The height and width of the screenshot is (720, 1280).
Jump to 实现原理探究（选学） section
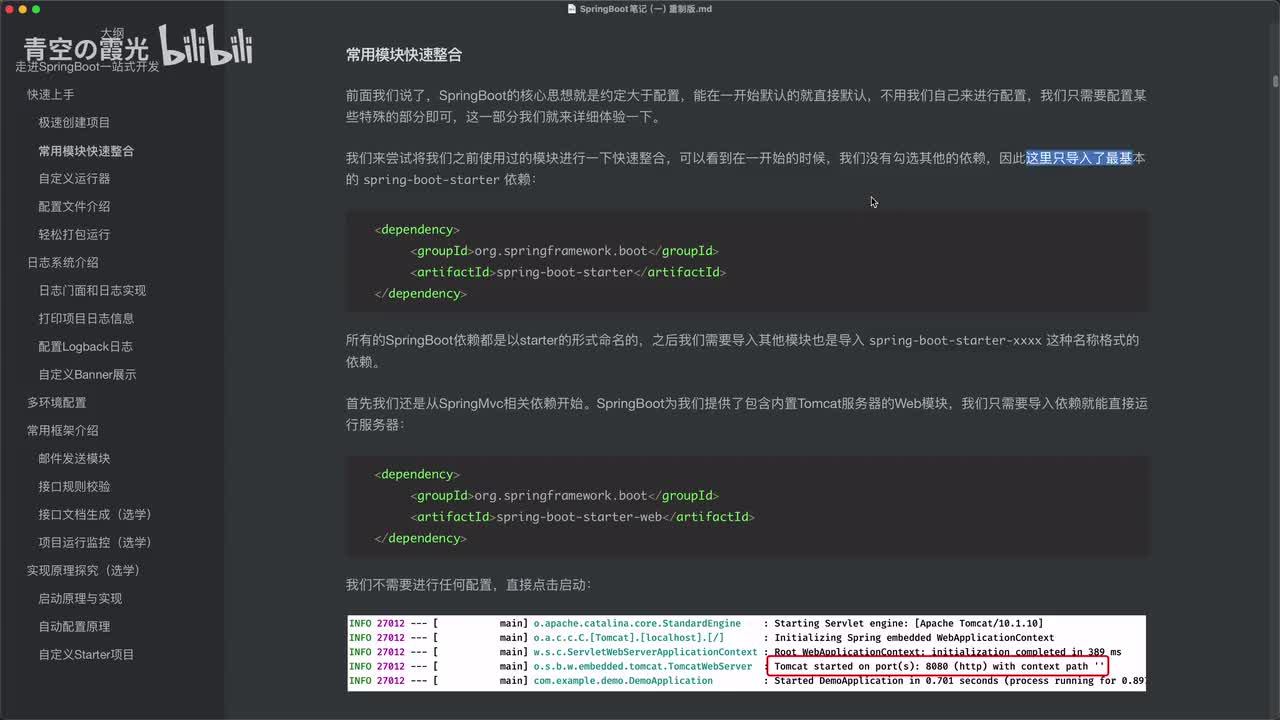point(84,571)
